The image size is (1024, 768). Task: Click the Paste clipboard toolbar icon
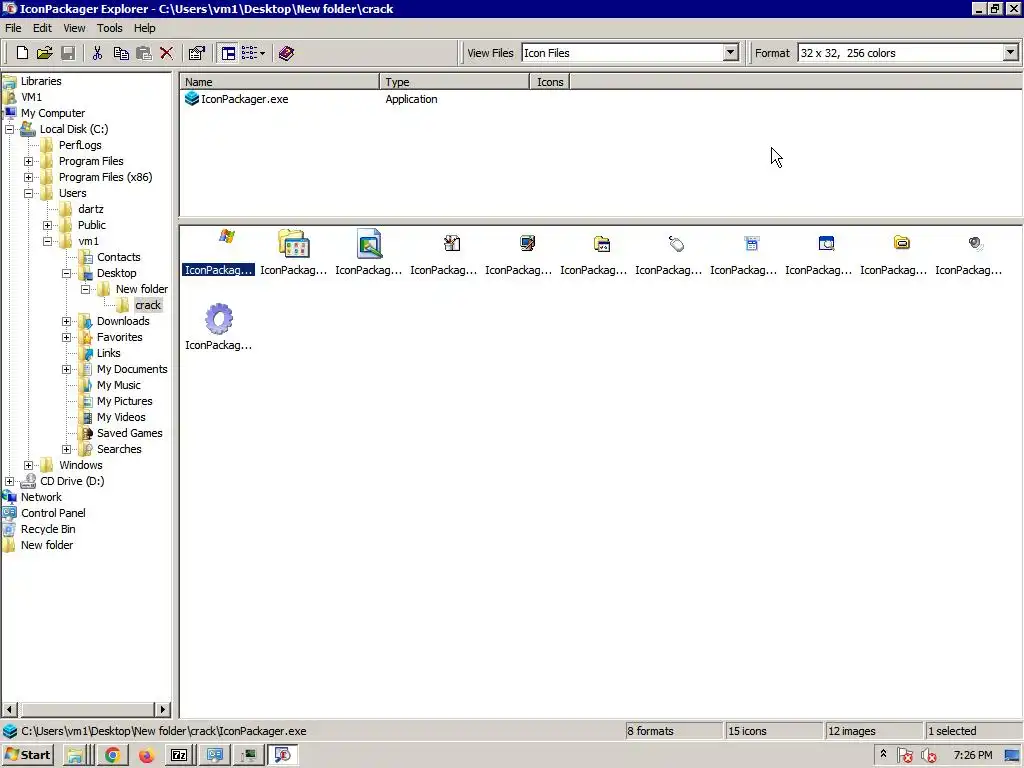[144, 53]
